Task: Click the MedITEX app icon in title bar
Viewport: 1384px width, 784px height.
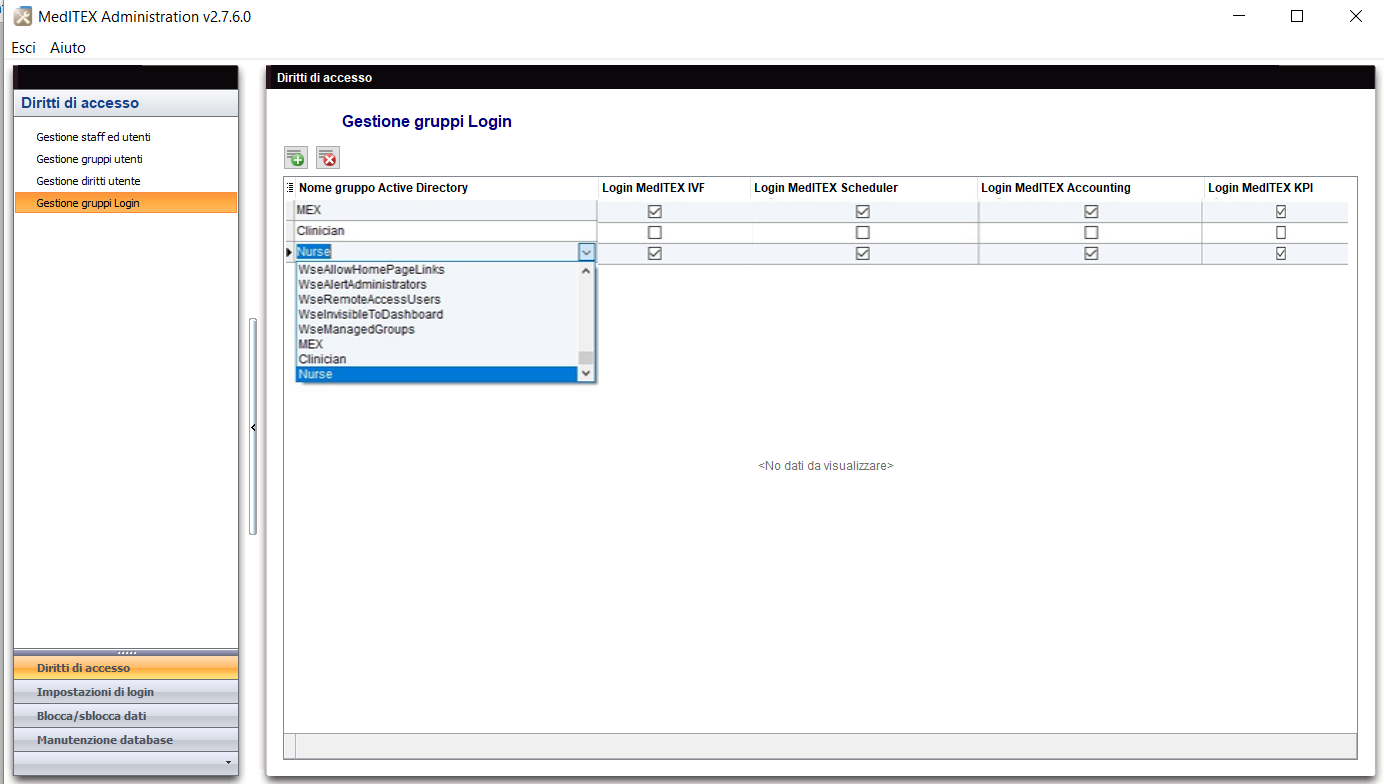Action: click(22, 16)
